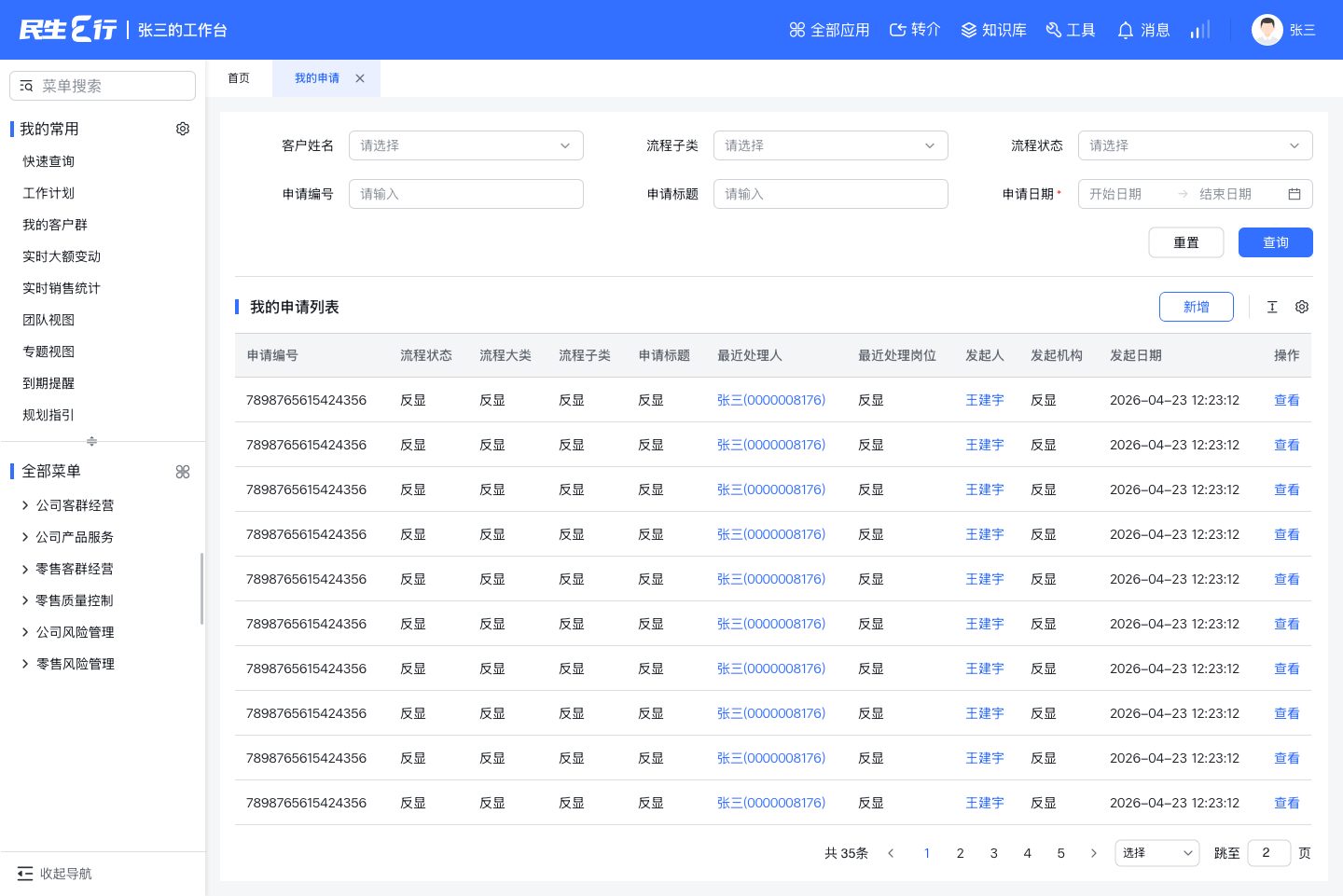Open the 知识库 knowledge base
The height and width of the screenshot is (896, 1343).
click(x=993, y=30)
